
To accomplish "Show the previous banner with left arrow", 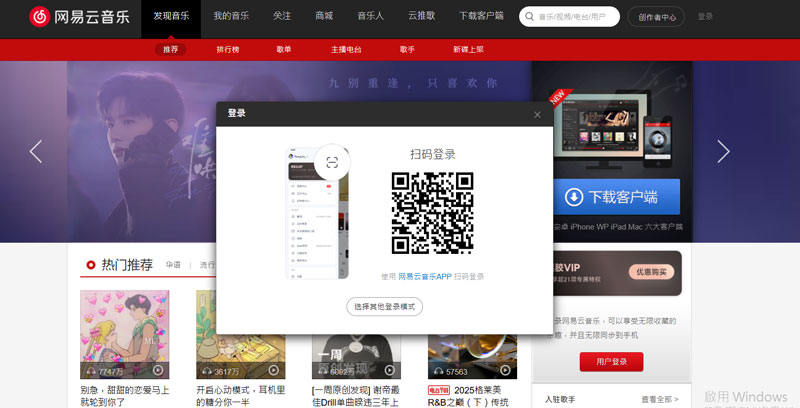I will click(35, 151).
